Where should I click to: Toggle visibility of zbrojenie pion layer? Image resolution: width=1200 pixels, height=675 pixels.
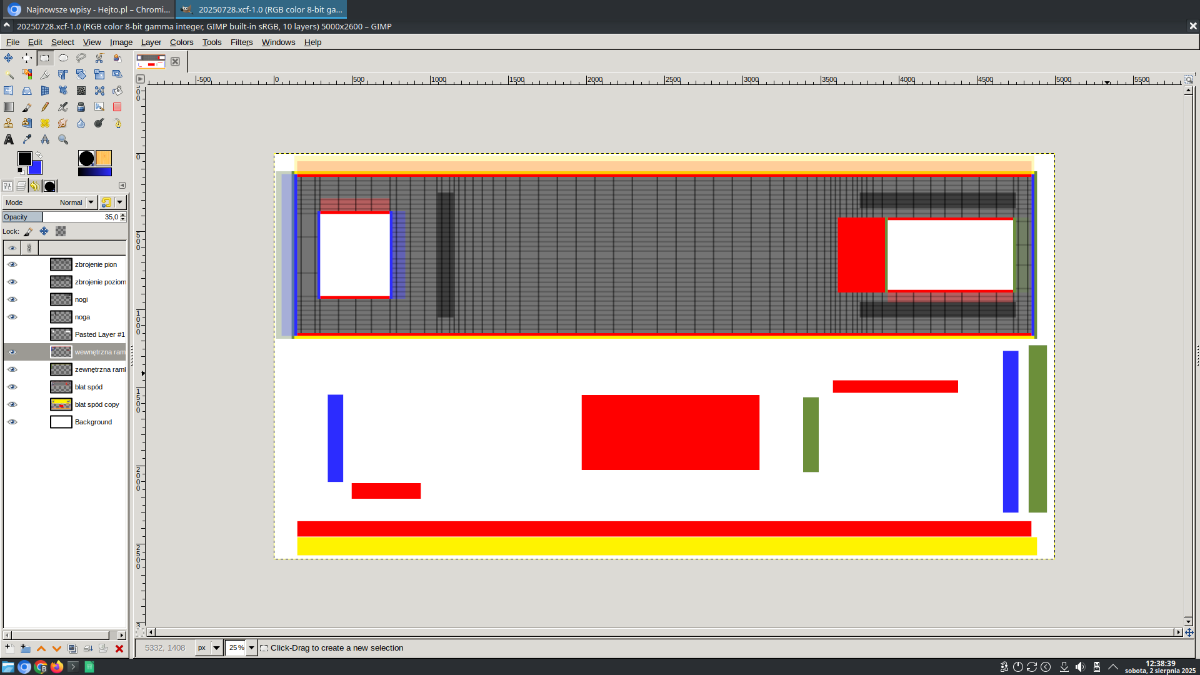point(12,265)
